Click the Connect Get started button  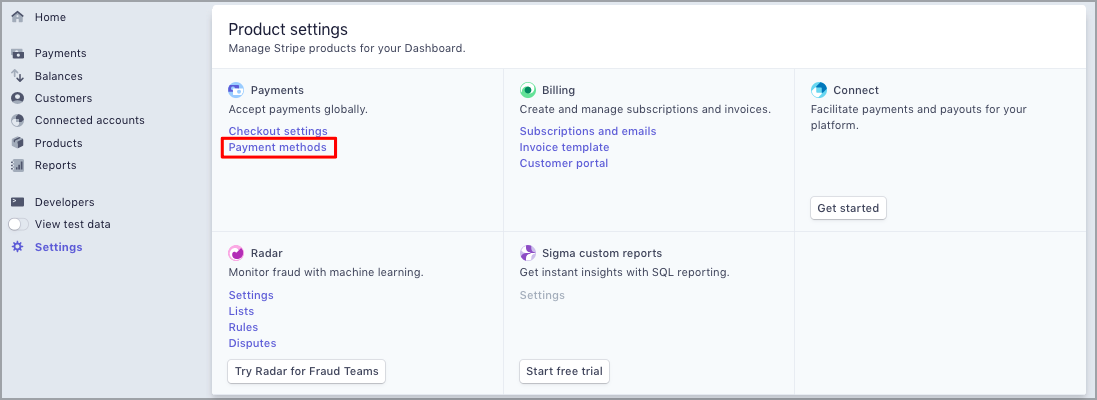pyautogui.click(x=848, y=208)
